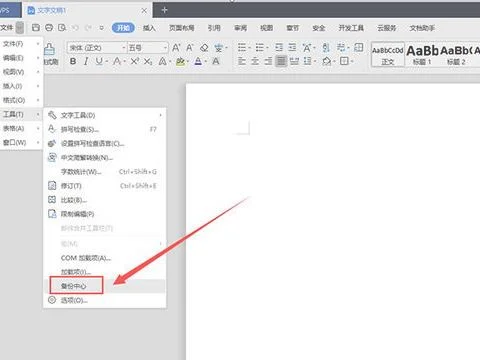Expand the font color dropdown arrow
This screenshot has height=360, width=480.
click(205, 62)
